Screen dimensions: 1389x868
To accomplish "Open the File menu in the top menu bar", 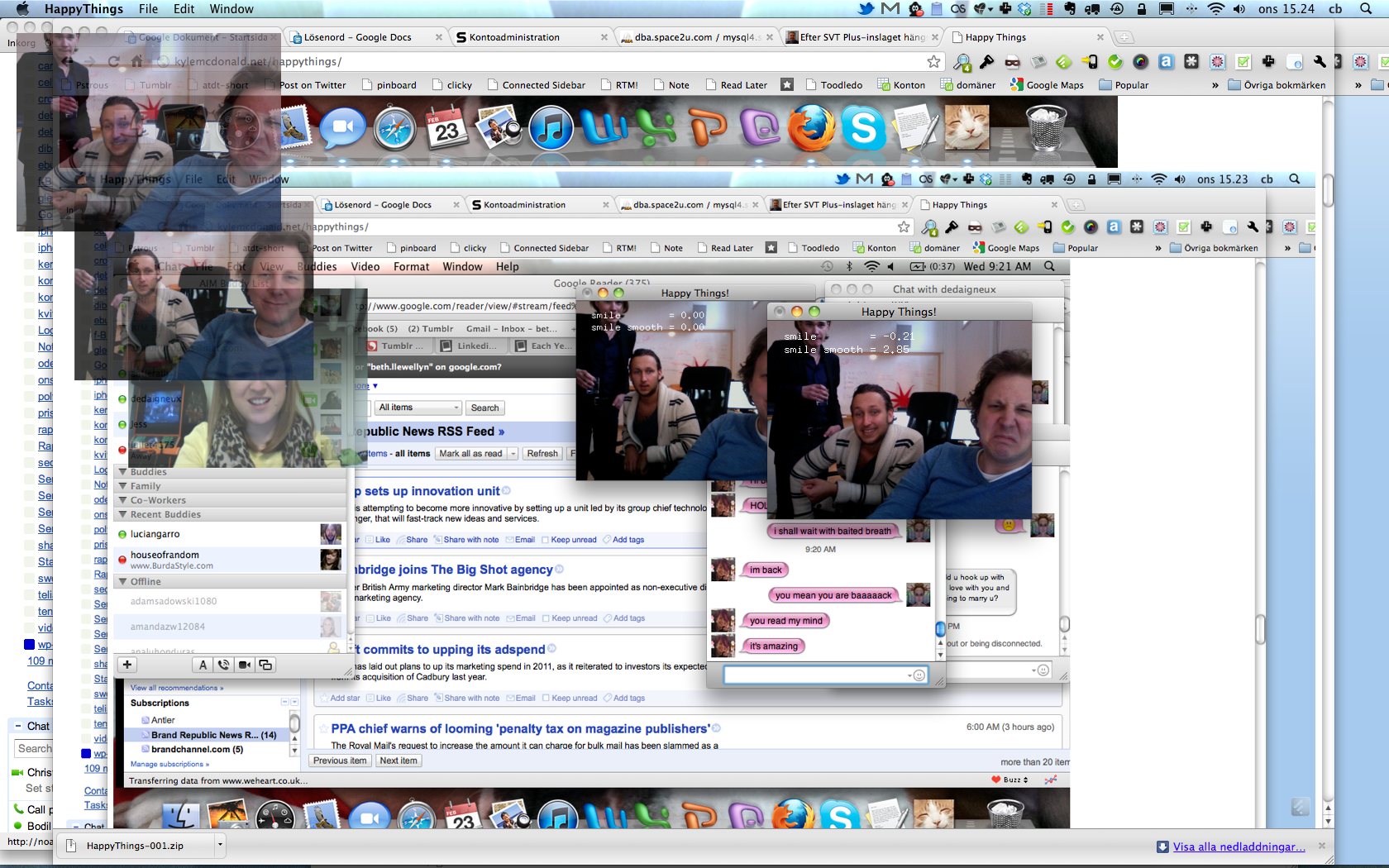I will point(148,9).
